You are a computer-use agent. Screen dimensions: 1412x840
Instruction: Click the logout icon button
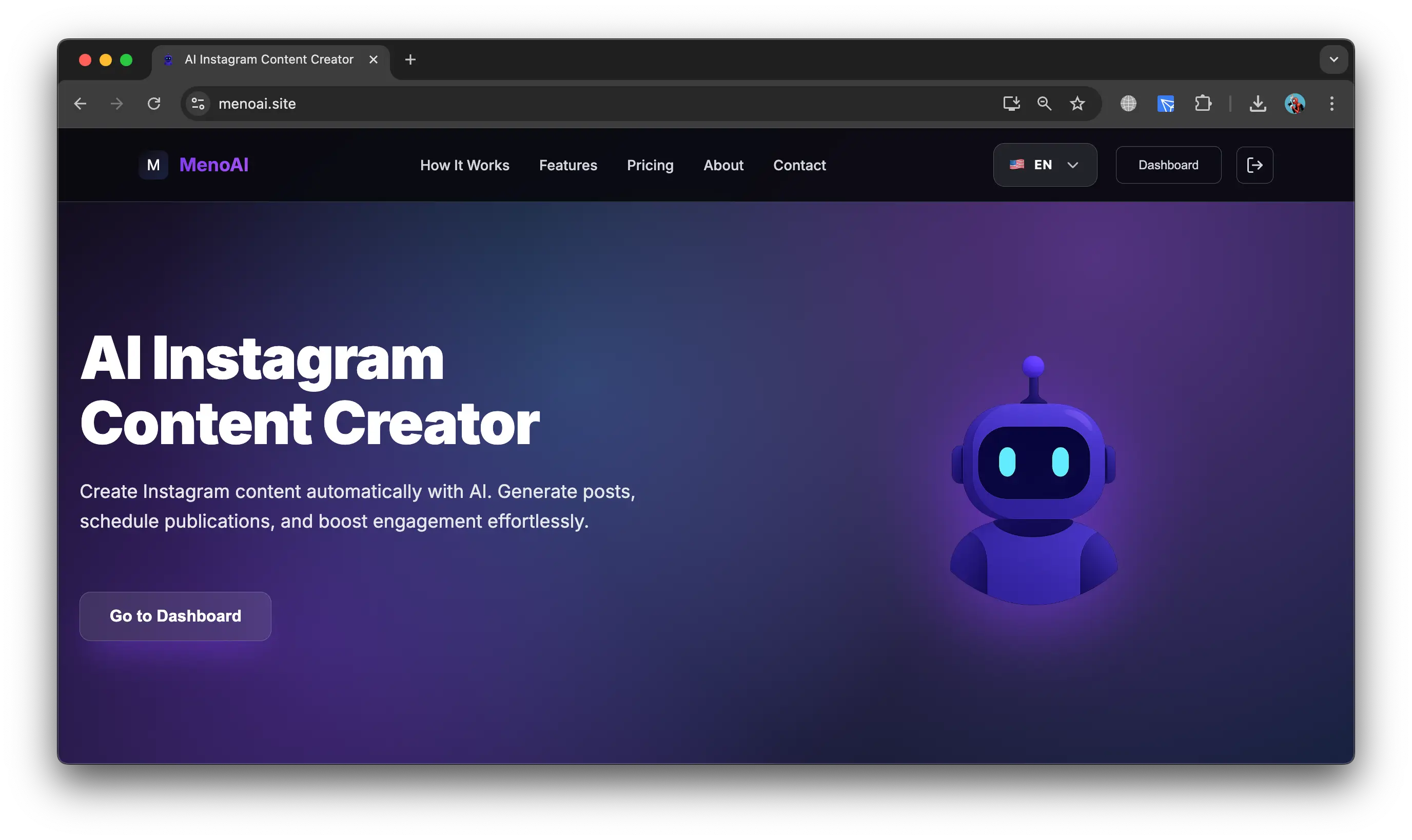click(x=1254, y=165)
